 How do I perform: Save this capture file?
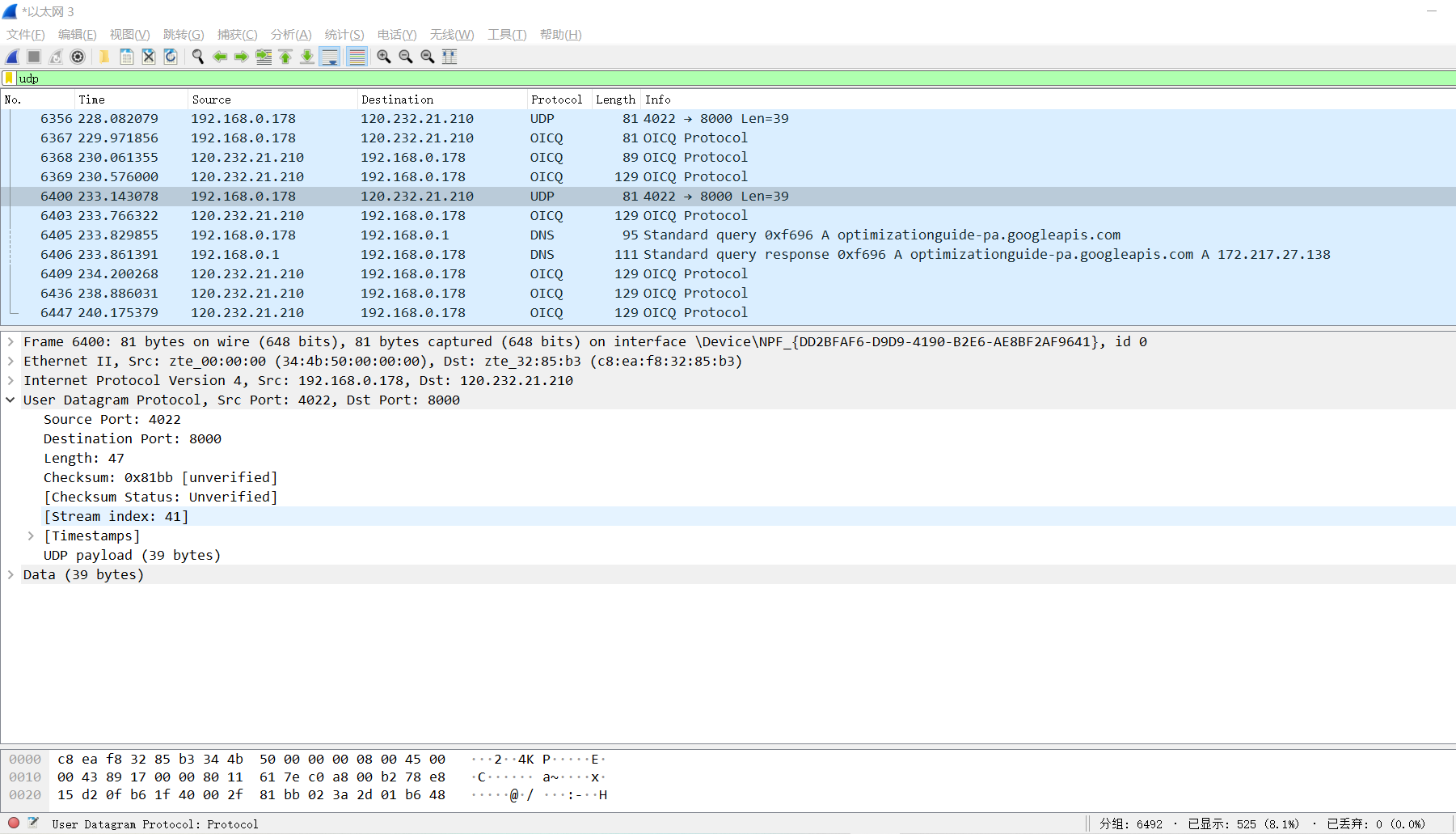tap(127, 57)
